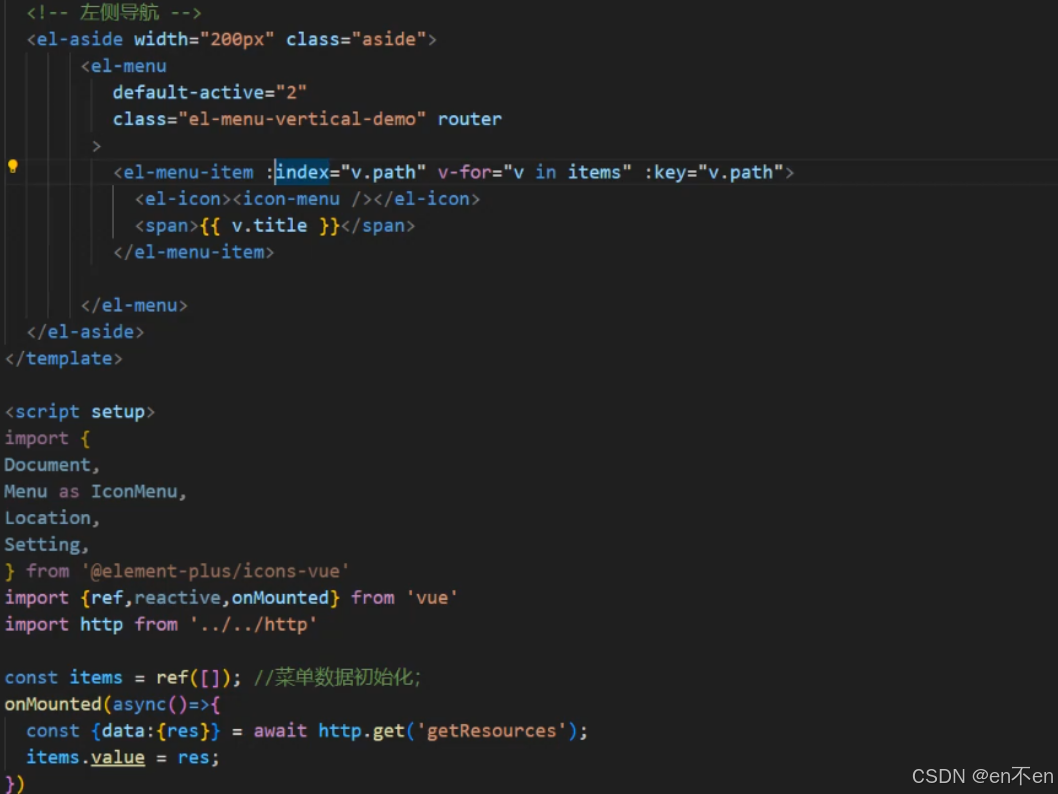Click the default-active="2" property

[x=210, y=91]
